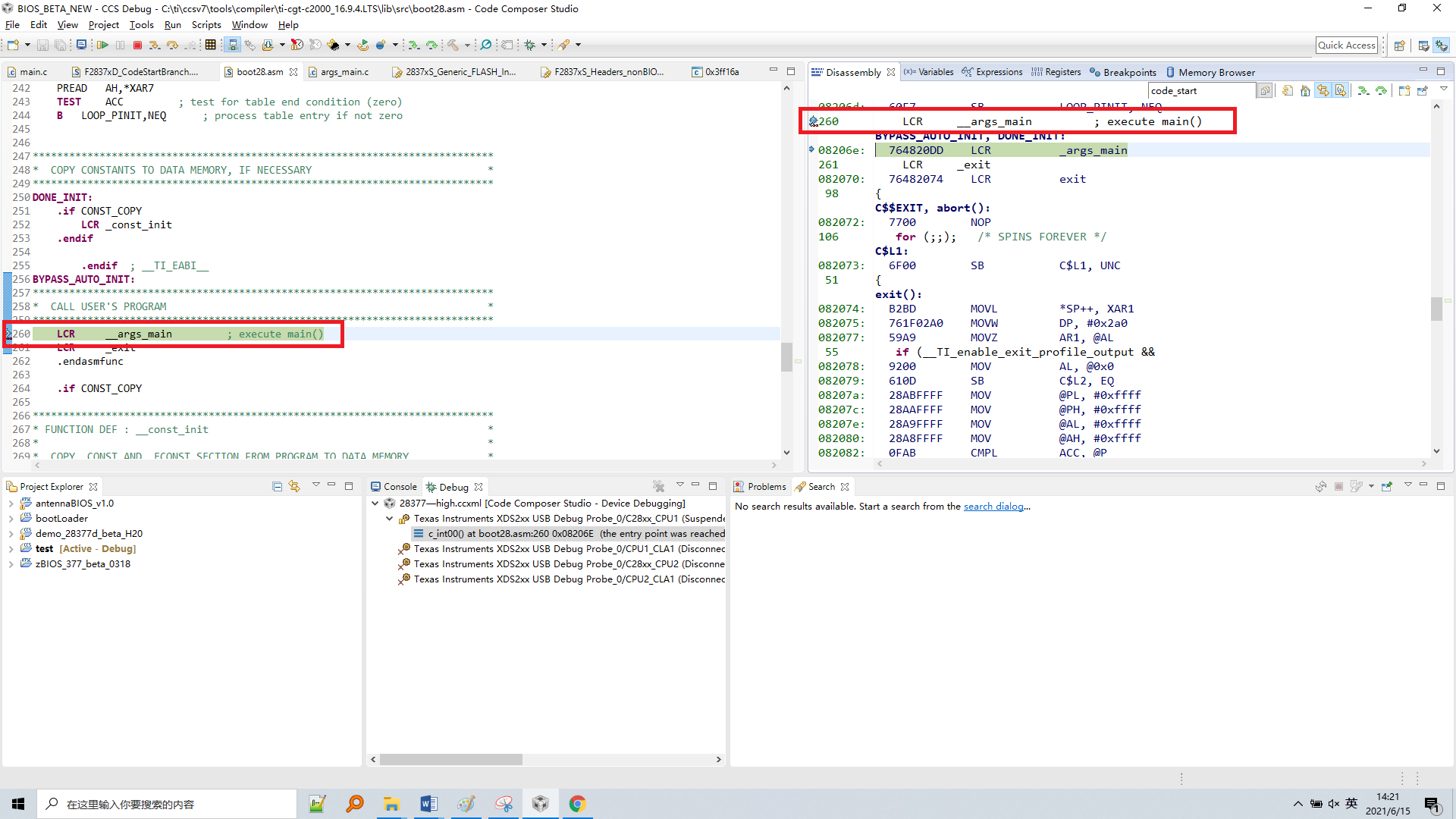
Task: Click the Quick Access box
Action: [1346, 45]
